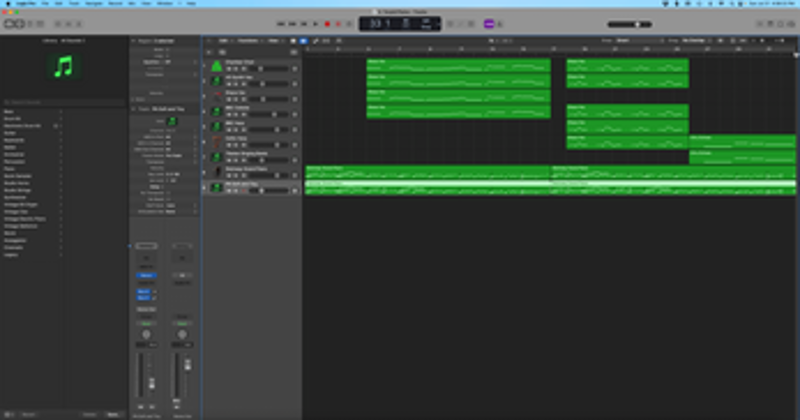The image size is (800, 420).
Task: Open the Staff Style dropdown
Action: (181, 205)
